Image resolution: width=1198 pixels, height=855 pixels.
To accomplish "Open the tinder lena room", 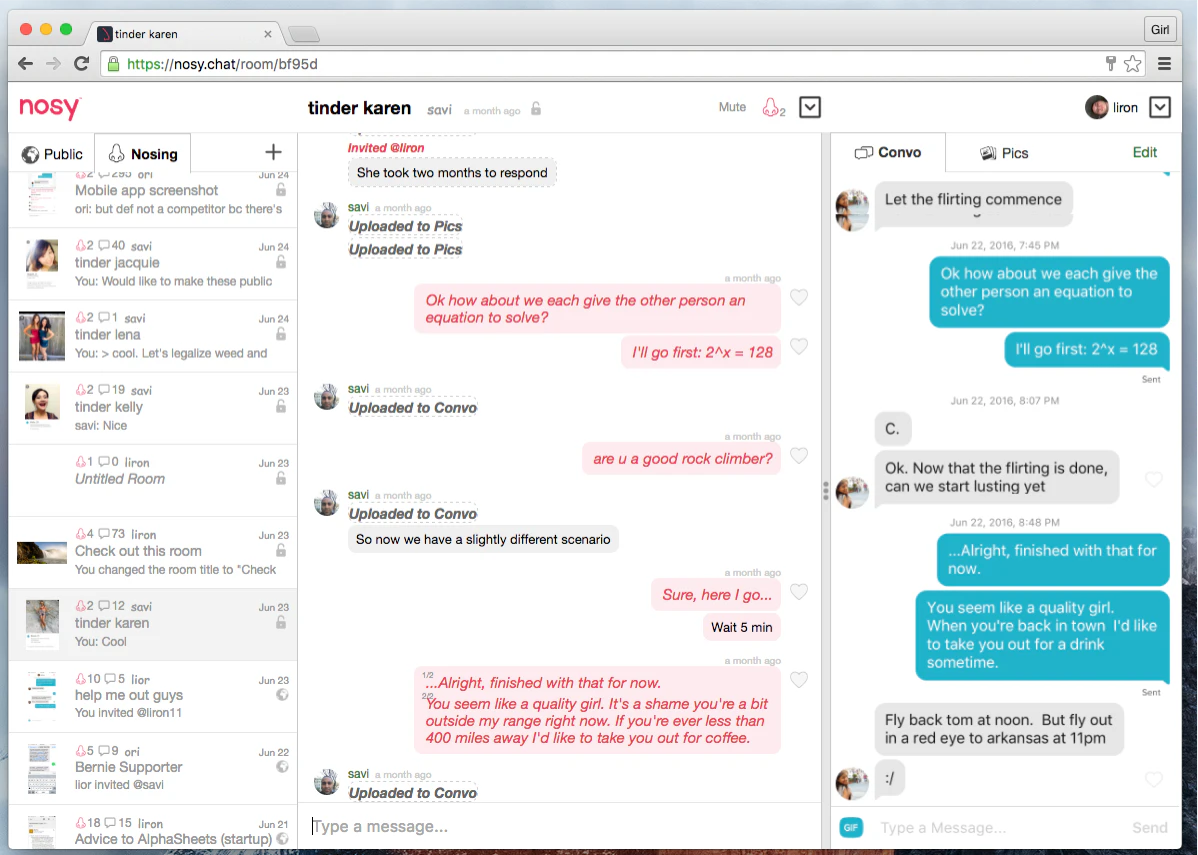I will click(x=153, y=336).
